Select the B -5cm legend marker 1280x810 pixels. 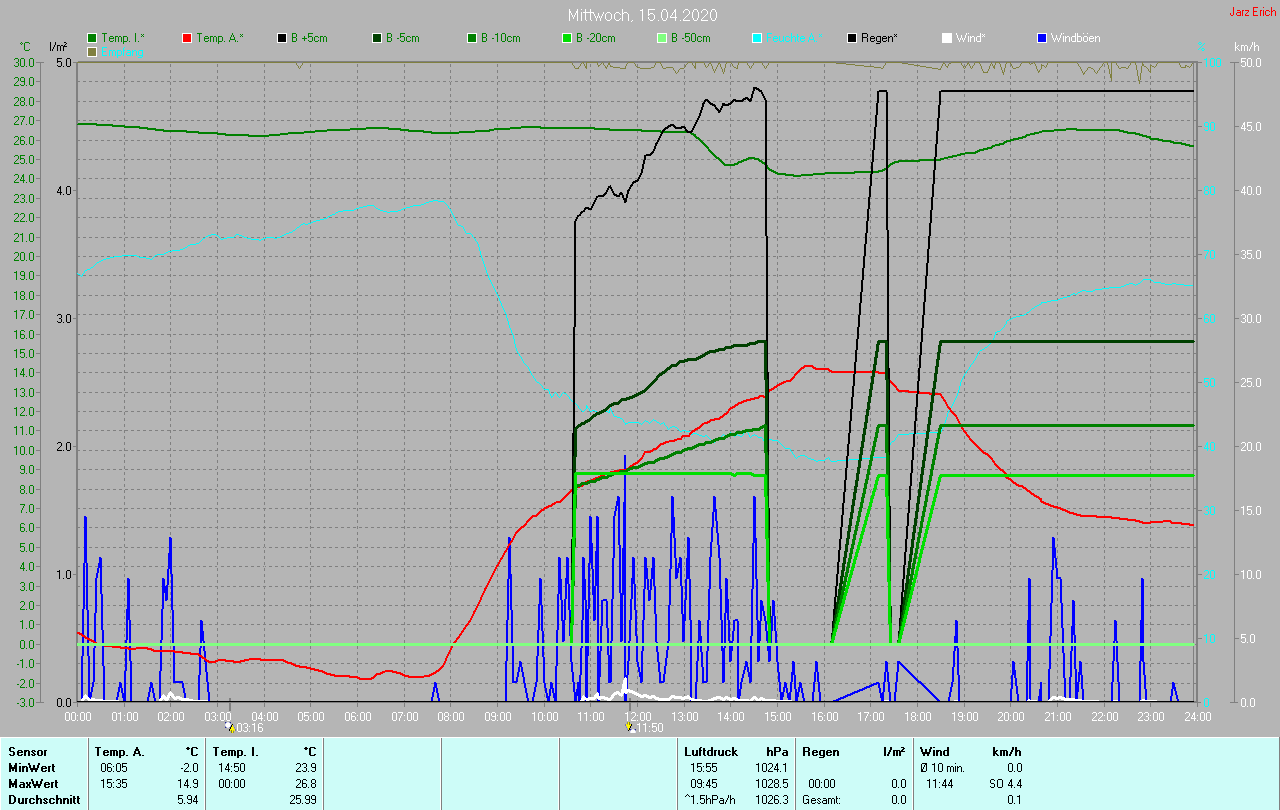click(x=379, y=38)
